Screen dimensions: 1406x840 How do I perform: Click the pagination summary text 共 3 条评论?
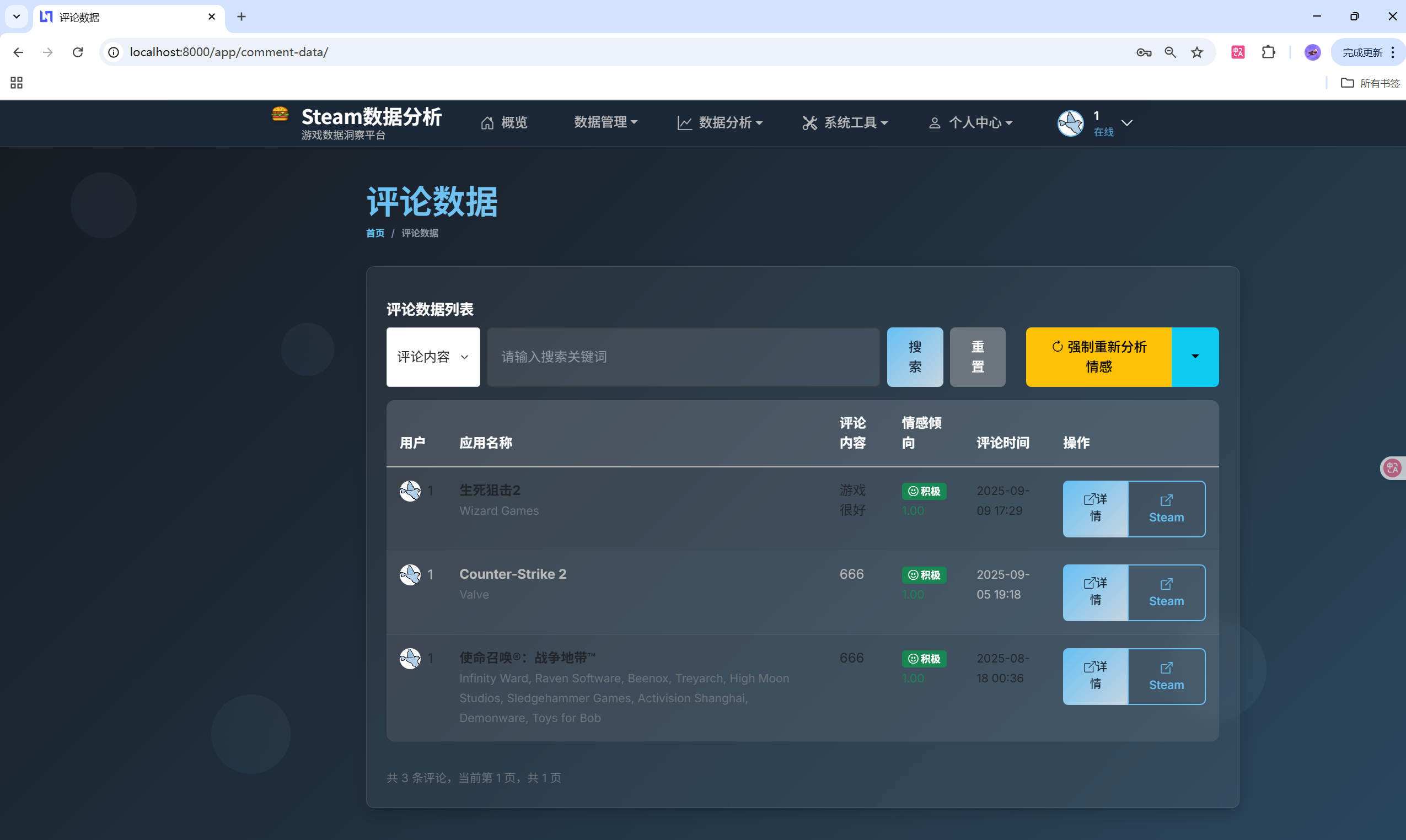[x=474, y=778]
